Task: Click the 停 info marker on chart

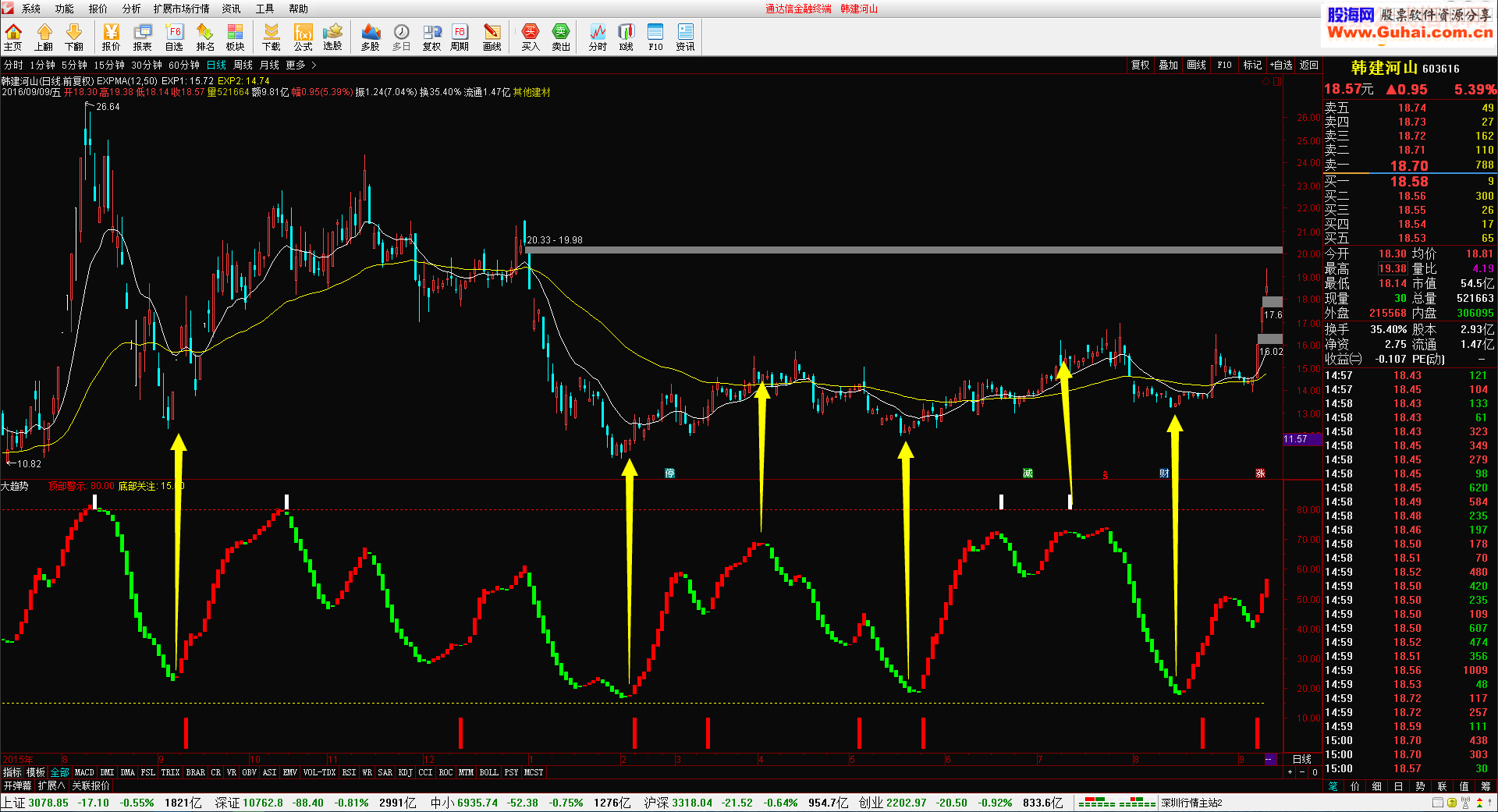Action: point(669,473)
